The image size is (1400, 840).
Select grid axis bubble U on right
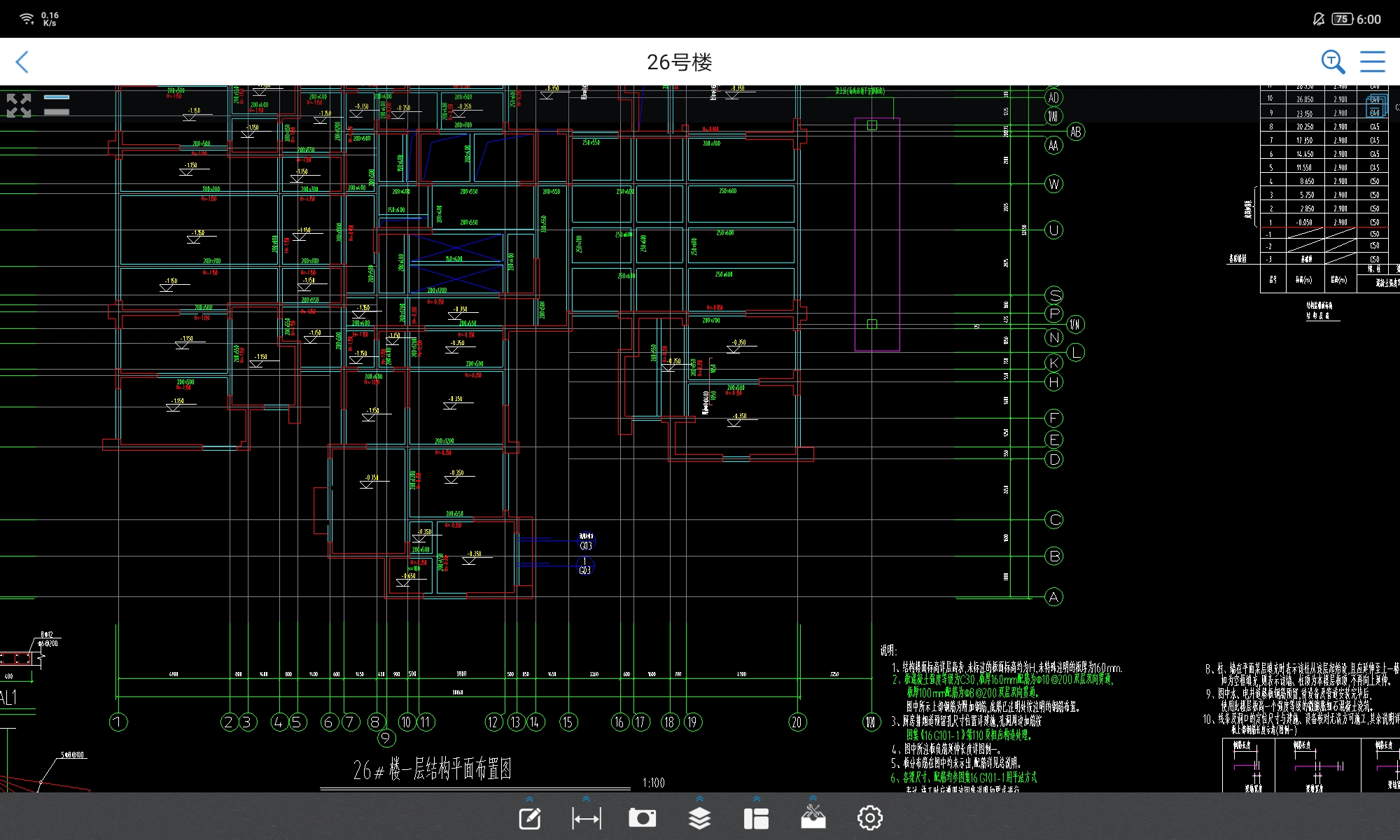[x=1053, y=230]
